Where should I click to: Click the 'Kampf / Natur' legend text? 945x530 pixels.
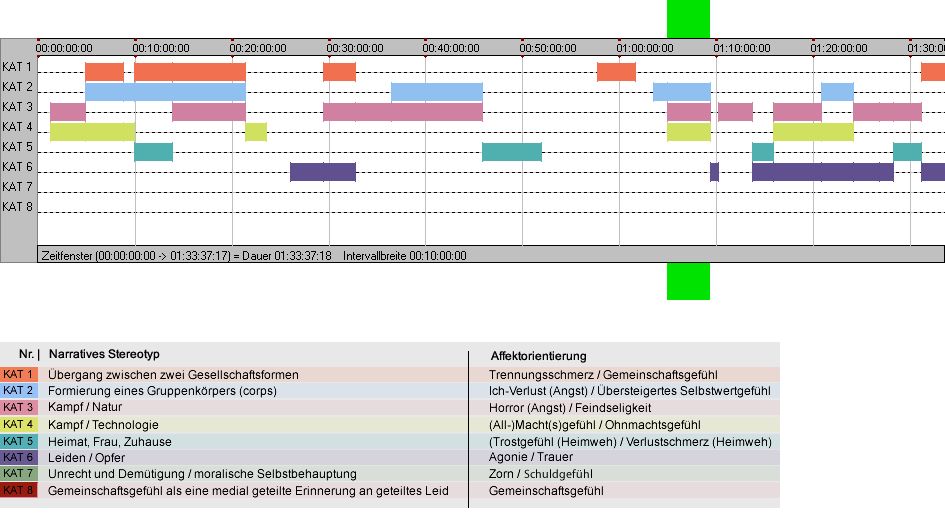85,407
